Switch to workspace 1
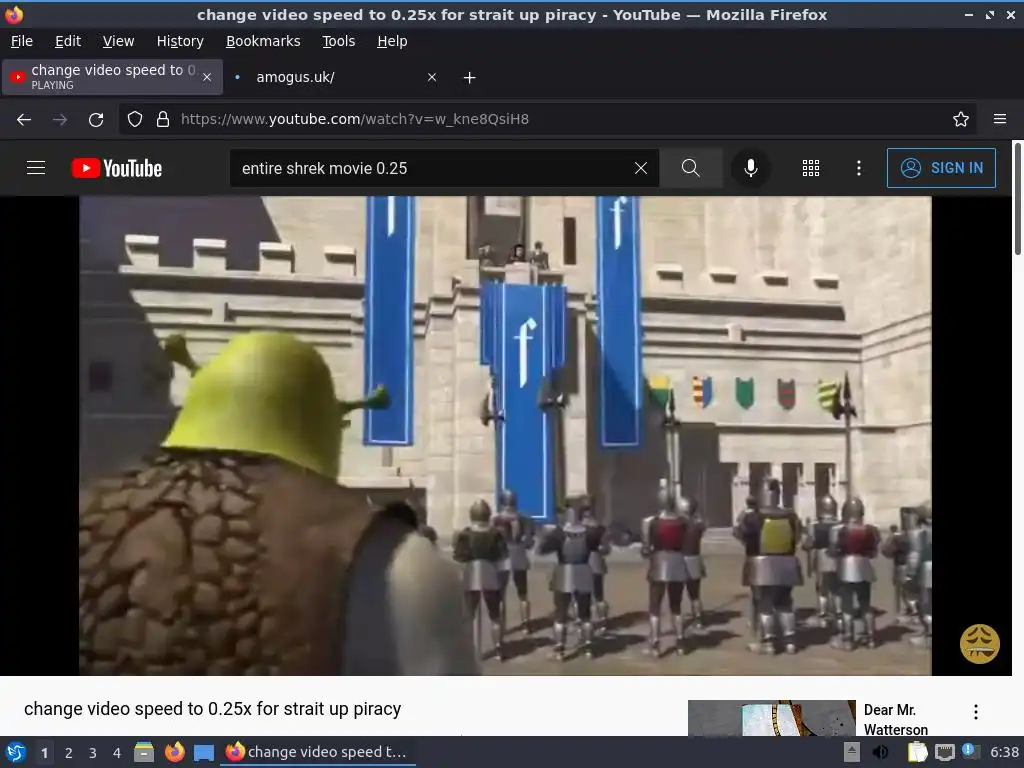 pos(44,753)
